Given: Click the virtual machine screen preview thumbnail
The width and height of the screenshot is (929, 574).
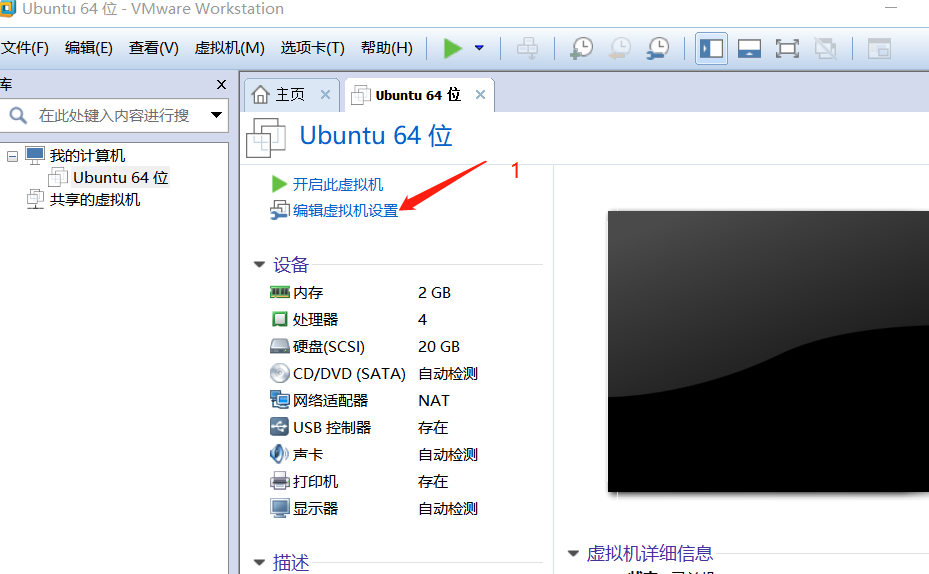Looking at the screenshot, I should click(x=768, y=351).
